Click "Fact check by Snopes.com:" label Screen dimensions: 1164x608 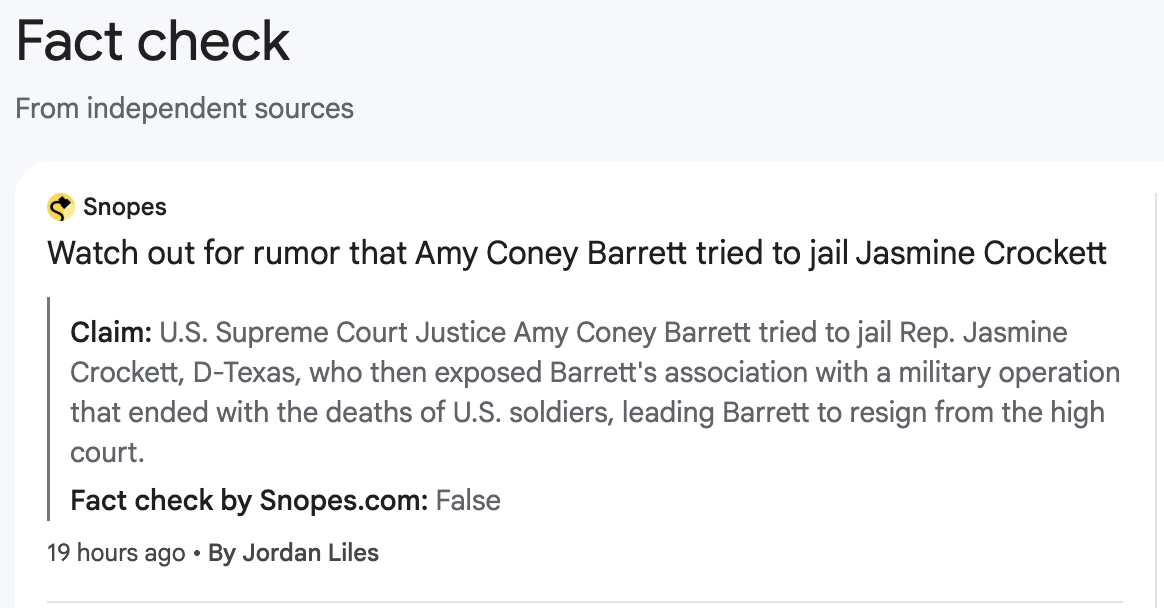click(x=249, y=500)
